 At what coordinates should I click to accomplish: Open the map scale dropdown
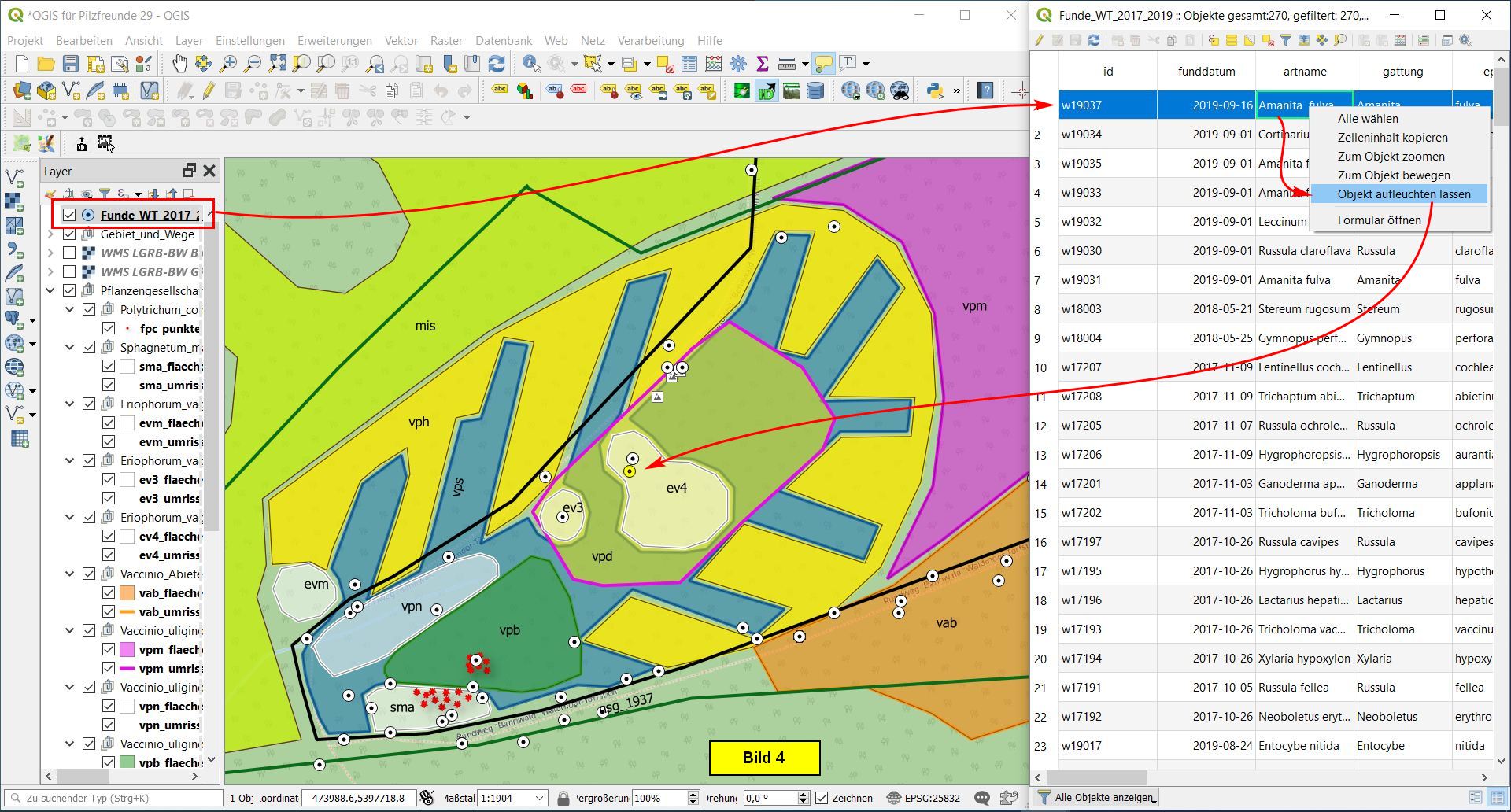click(540, 798)
